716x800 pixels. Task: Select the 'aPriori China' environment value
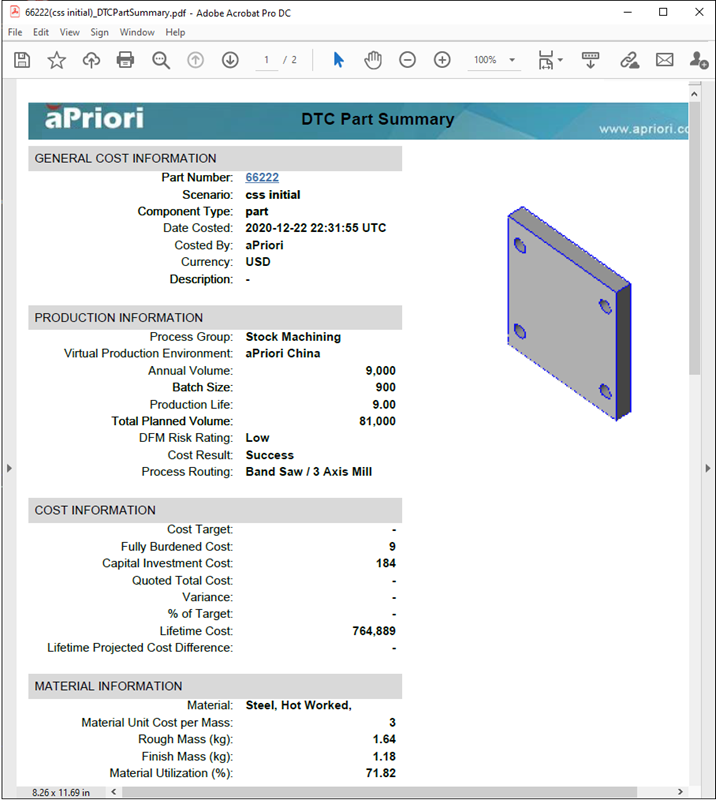pyautogui.click(x=283, y=354)
